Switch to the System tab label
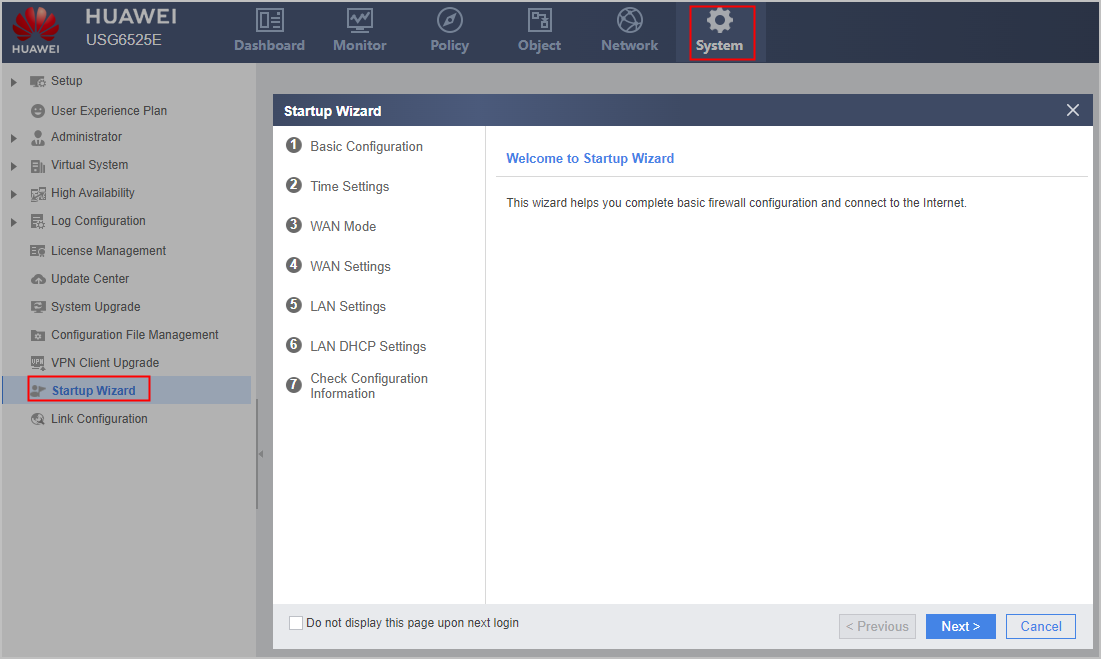 (x=720, y=46)
